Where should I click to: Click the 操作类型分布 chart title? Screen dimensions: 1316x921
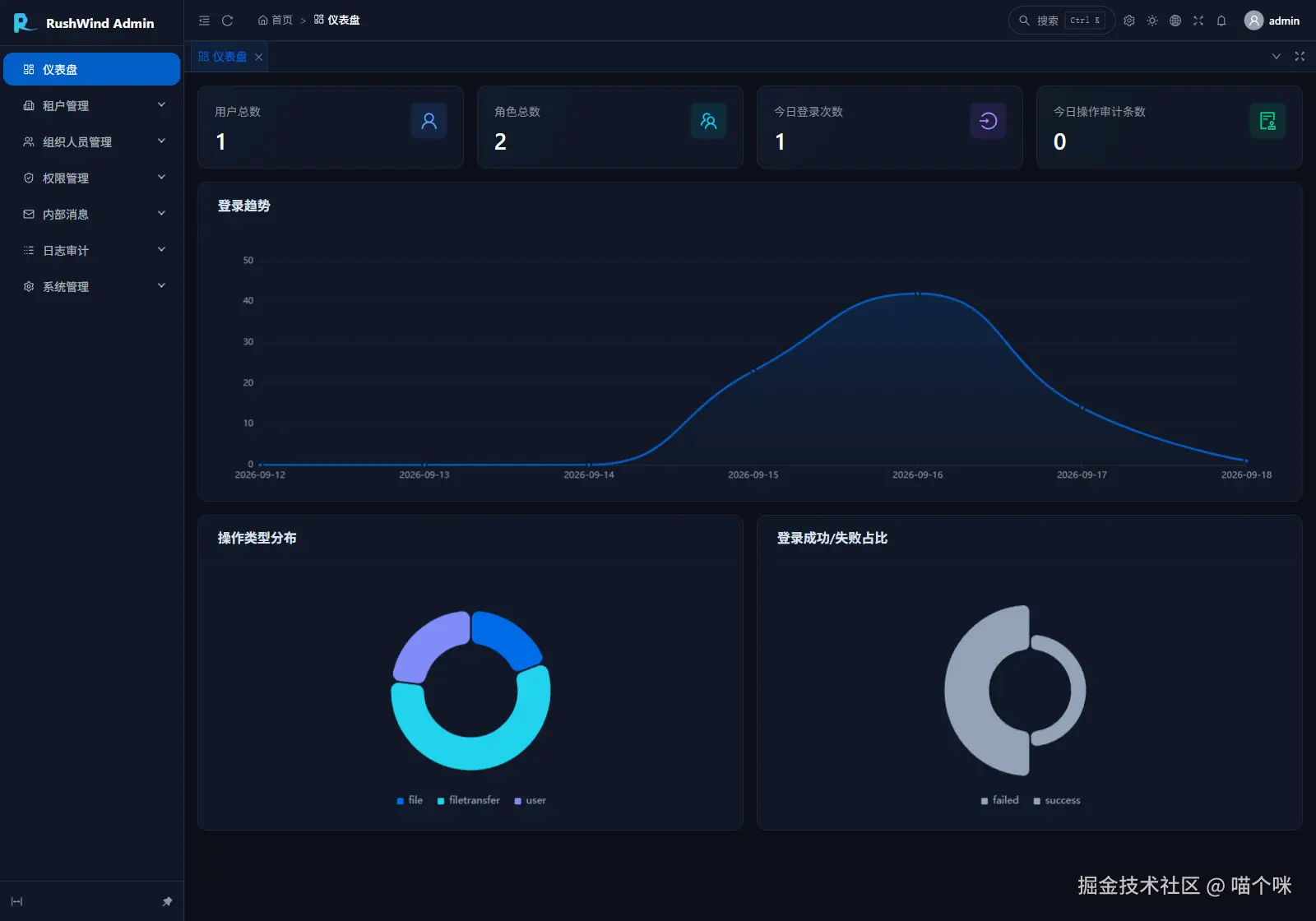pyautogui.click(x=257, y=538)
